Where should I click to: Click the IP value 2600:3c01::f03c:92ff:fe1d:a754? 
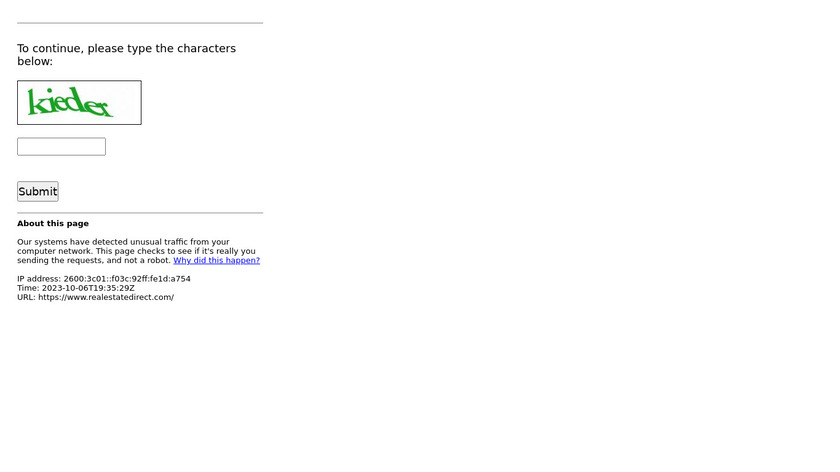click(127, 279)
